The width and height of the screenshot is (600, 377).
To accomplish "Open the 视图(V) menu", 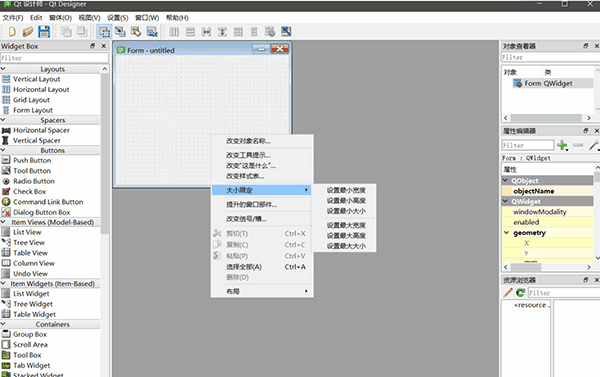I will pos(89,18).
